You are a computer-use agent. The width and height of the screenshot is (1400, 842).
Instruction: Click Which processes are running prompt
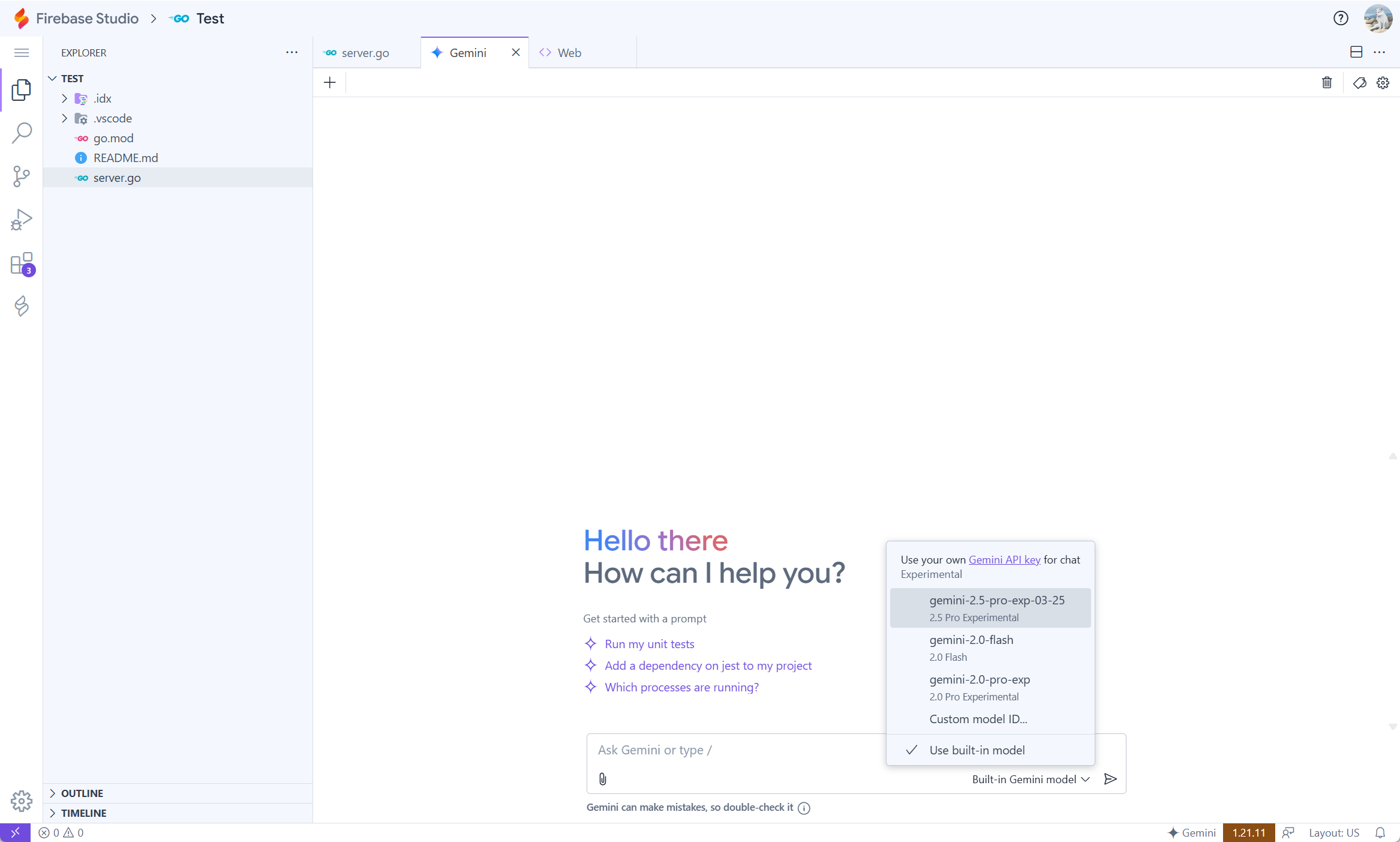tap(681, 687)
